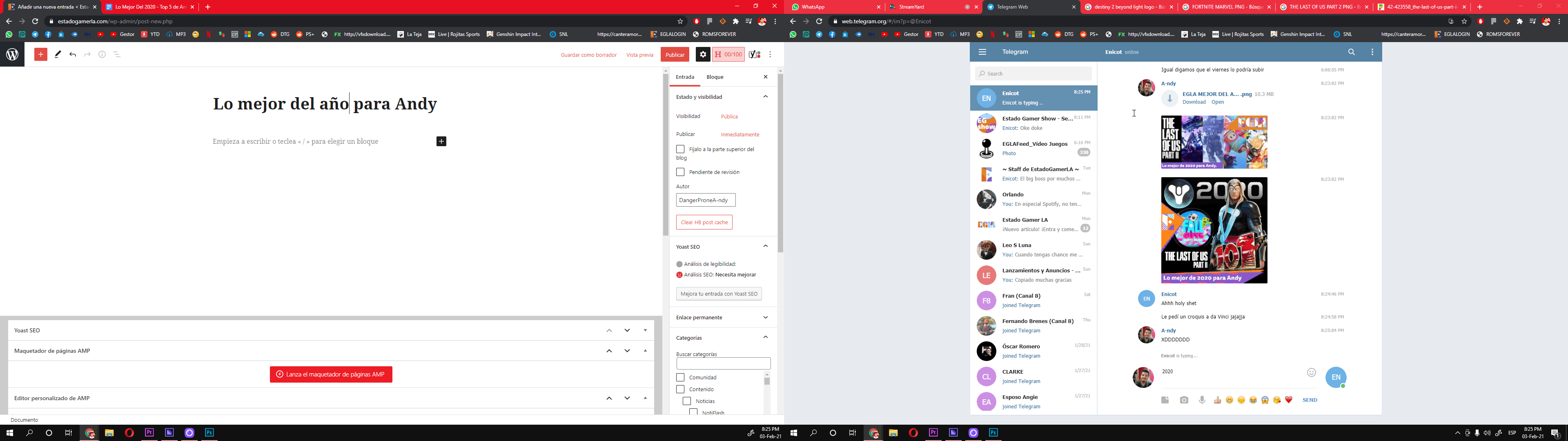The height and width of the screenshot is (441, 1568).
Task: Click the WordPress logo icon
Action: click(12, 54)
